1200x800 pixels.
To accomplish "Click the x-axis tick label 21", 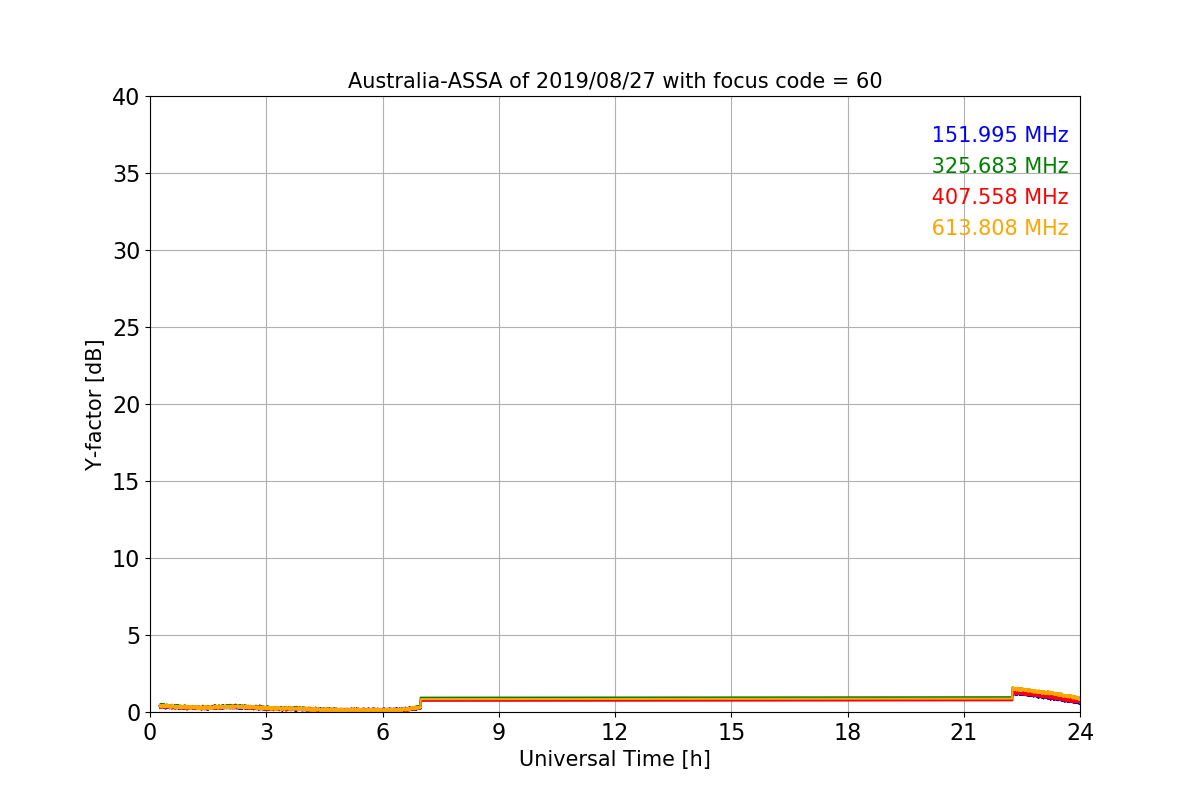I will coord(964,732).
